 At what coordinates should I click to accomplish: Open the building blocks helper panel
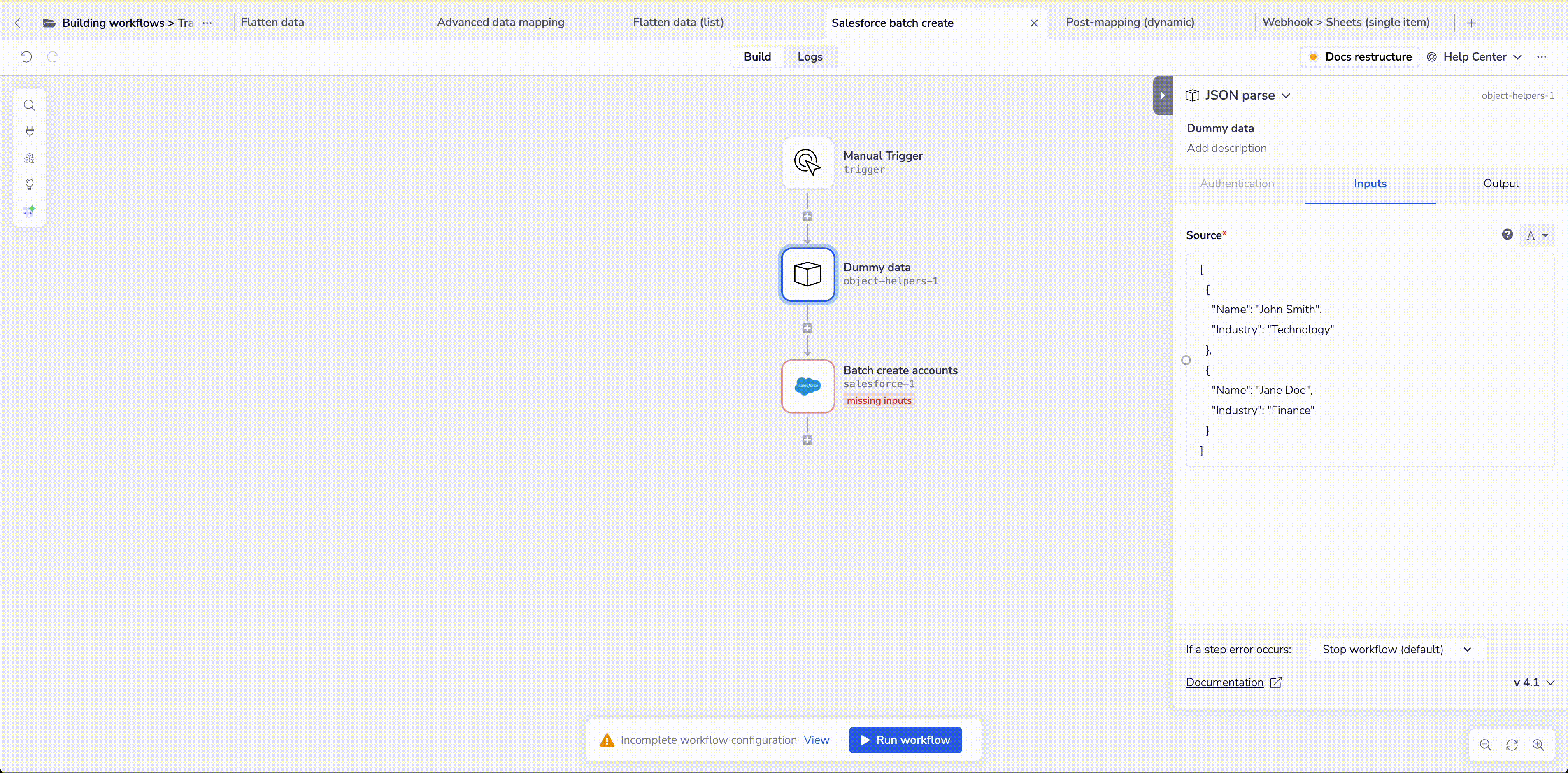(x=29, y=159)
